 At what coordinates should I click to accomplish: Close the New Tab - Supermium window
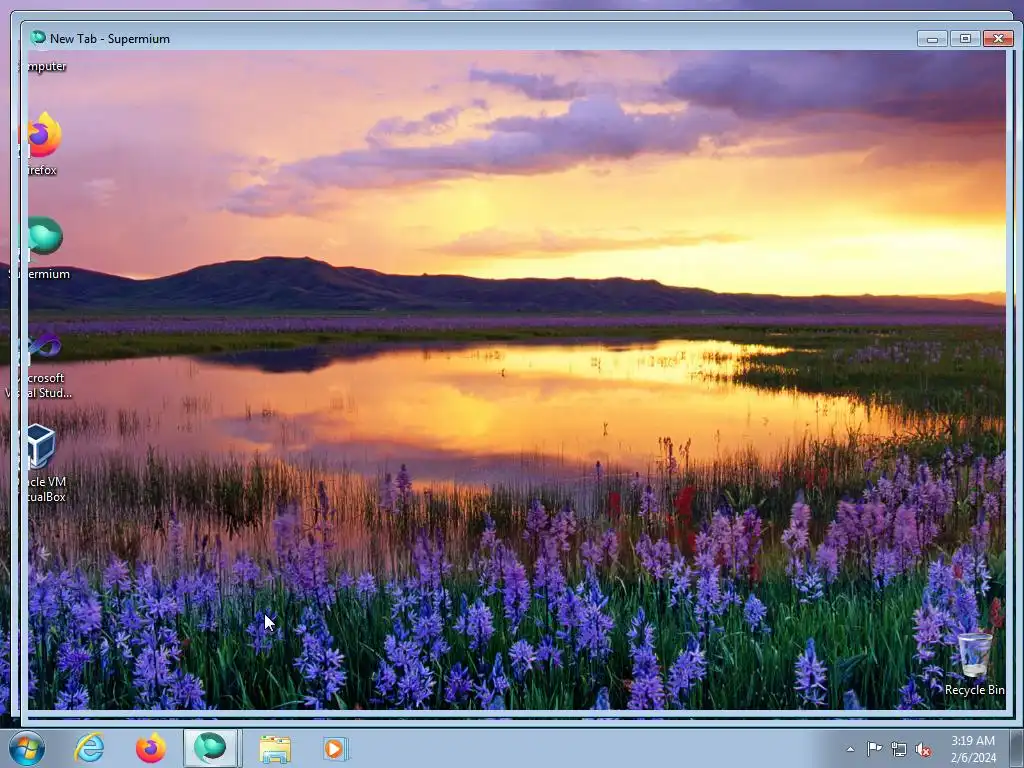coord(998,39)
